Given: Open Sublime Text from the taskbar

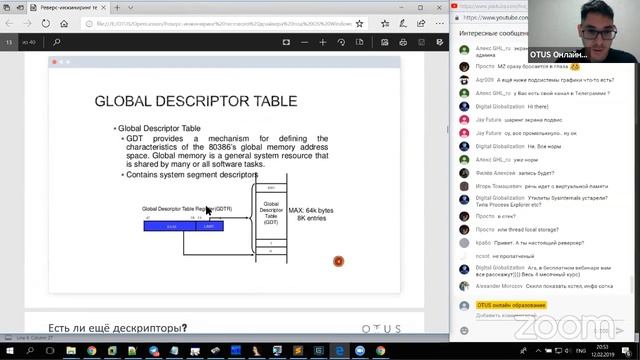Looking at the screenshot, I should coord(298,351).
